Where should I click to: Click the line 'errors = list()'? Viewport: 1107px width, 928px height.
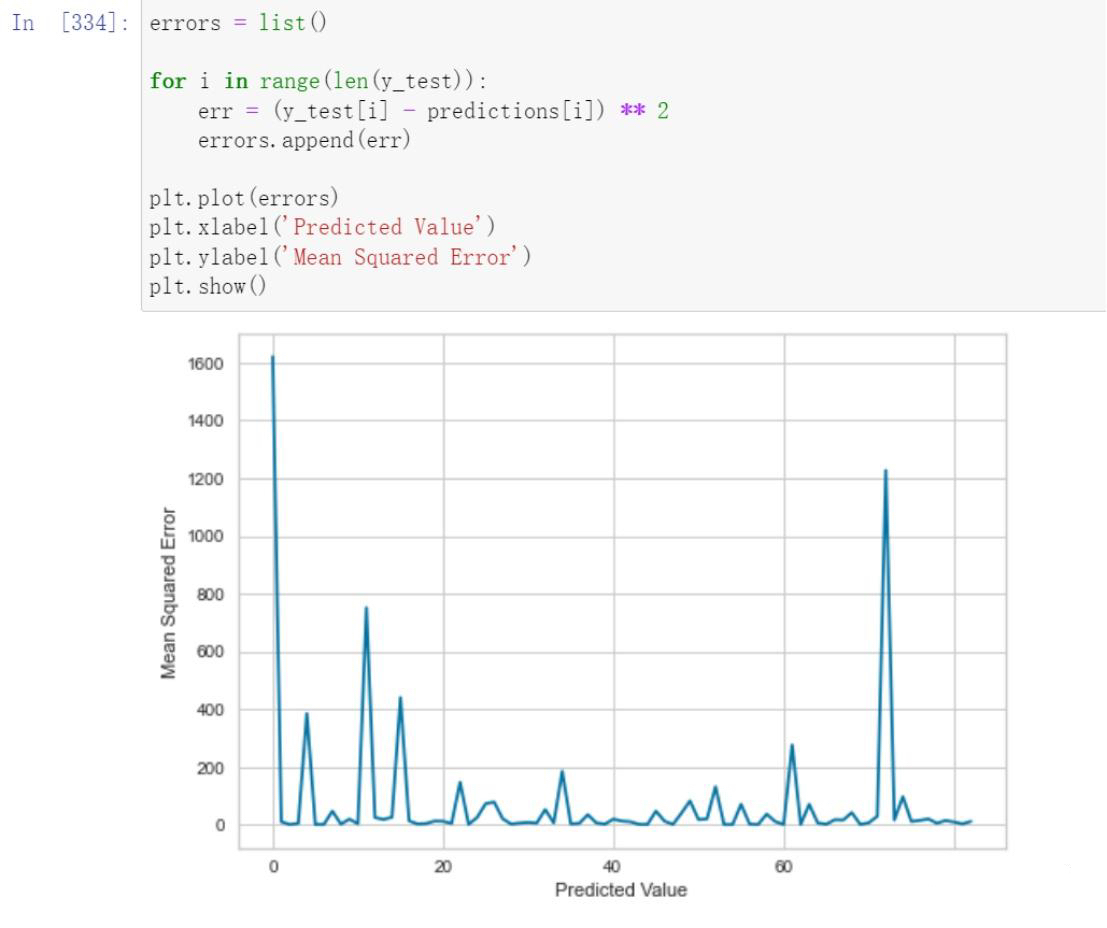click(x=238, y=23)
